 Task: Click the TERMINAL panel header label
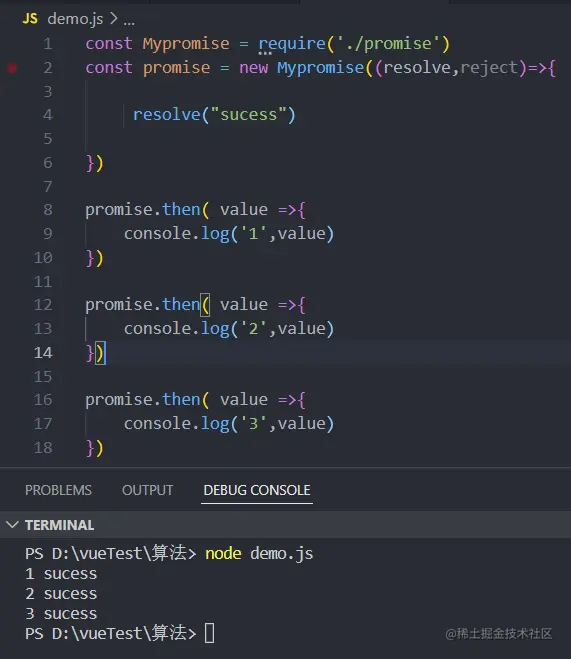click(x=60, y=525)
